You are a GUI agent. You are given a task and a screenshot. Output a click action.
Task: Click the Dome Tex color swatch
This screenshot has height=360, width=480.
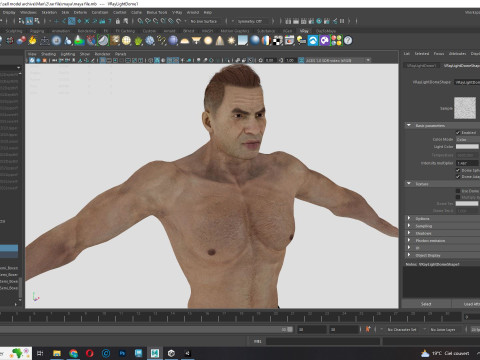coord(467,203)
